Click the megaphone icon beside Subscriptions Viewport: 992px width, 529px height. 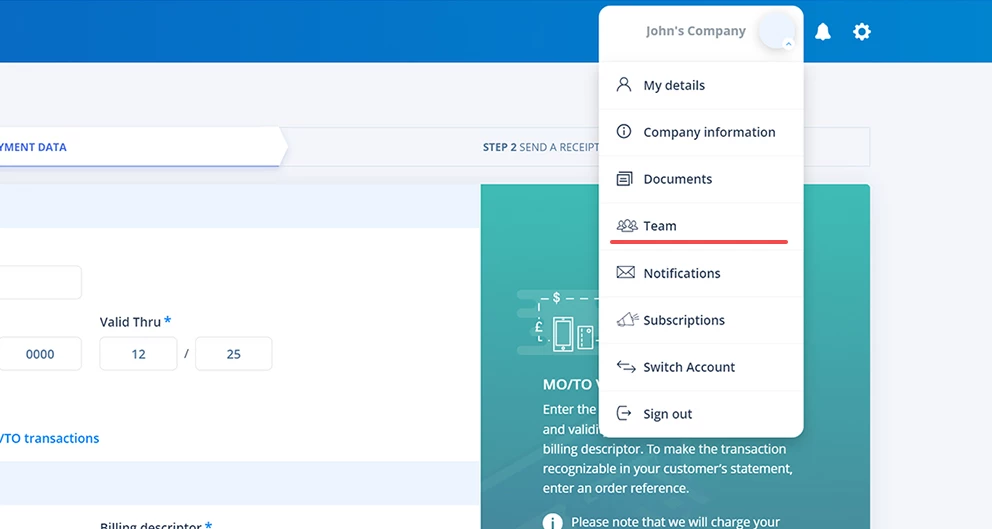[x=626, y=320]
